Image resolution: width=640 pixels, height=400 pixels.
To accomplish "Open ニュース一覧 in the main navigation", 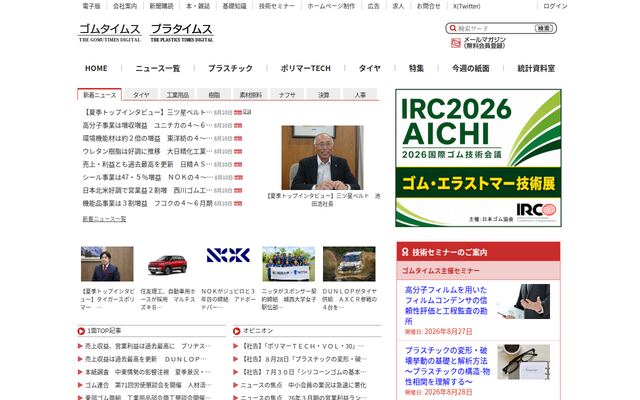I will [158, 68].
